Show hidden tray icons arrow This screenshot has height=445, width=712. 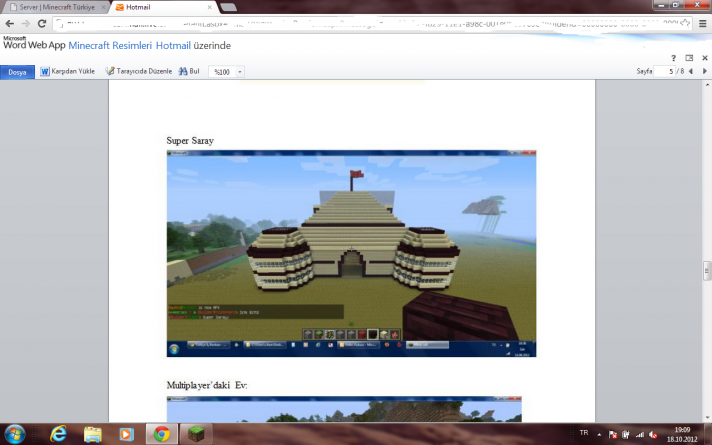click(x=599, y=435)
